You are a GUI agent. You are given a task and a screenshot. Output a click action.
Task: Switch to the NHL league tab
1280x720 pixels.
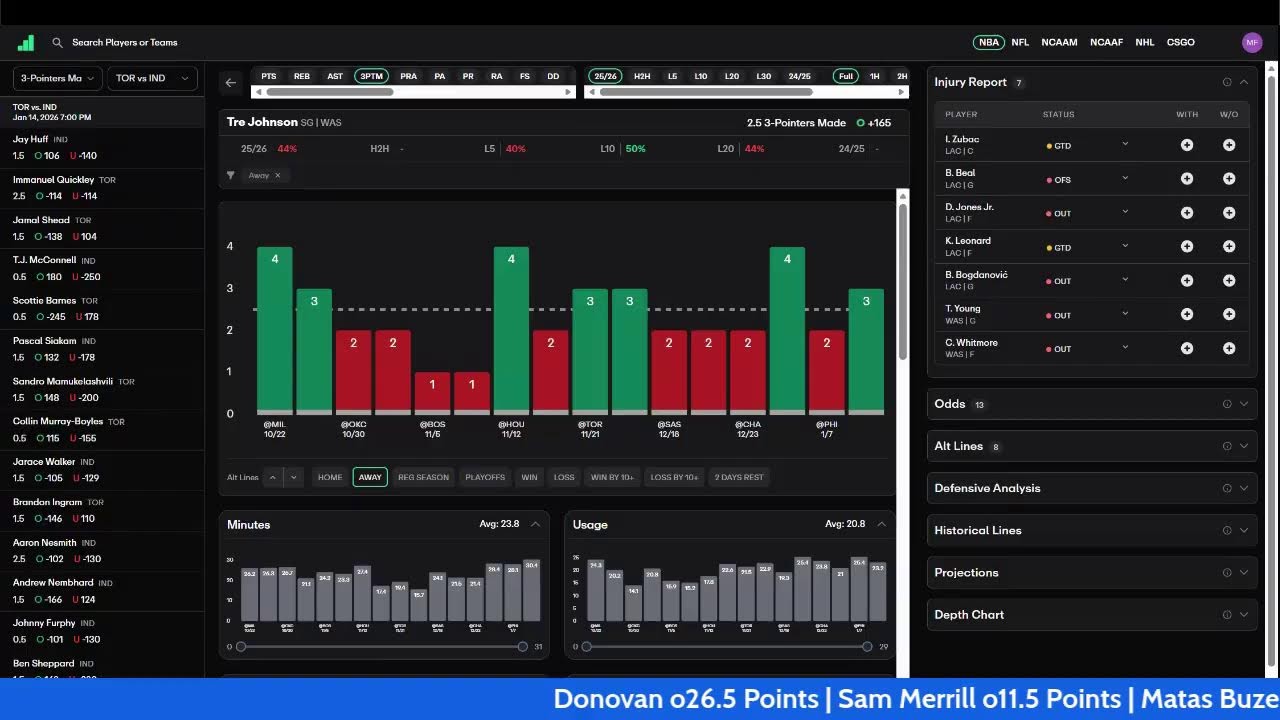coord(1145,43)
